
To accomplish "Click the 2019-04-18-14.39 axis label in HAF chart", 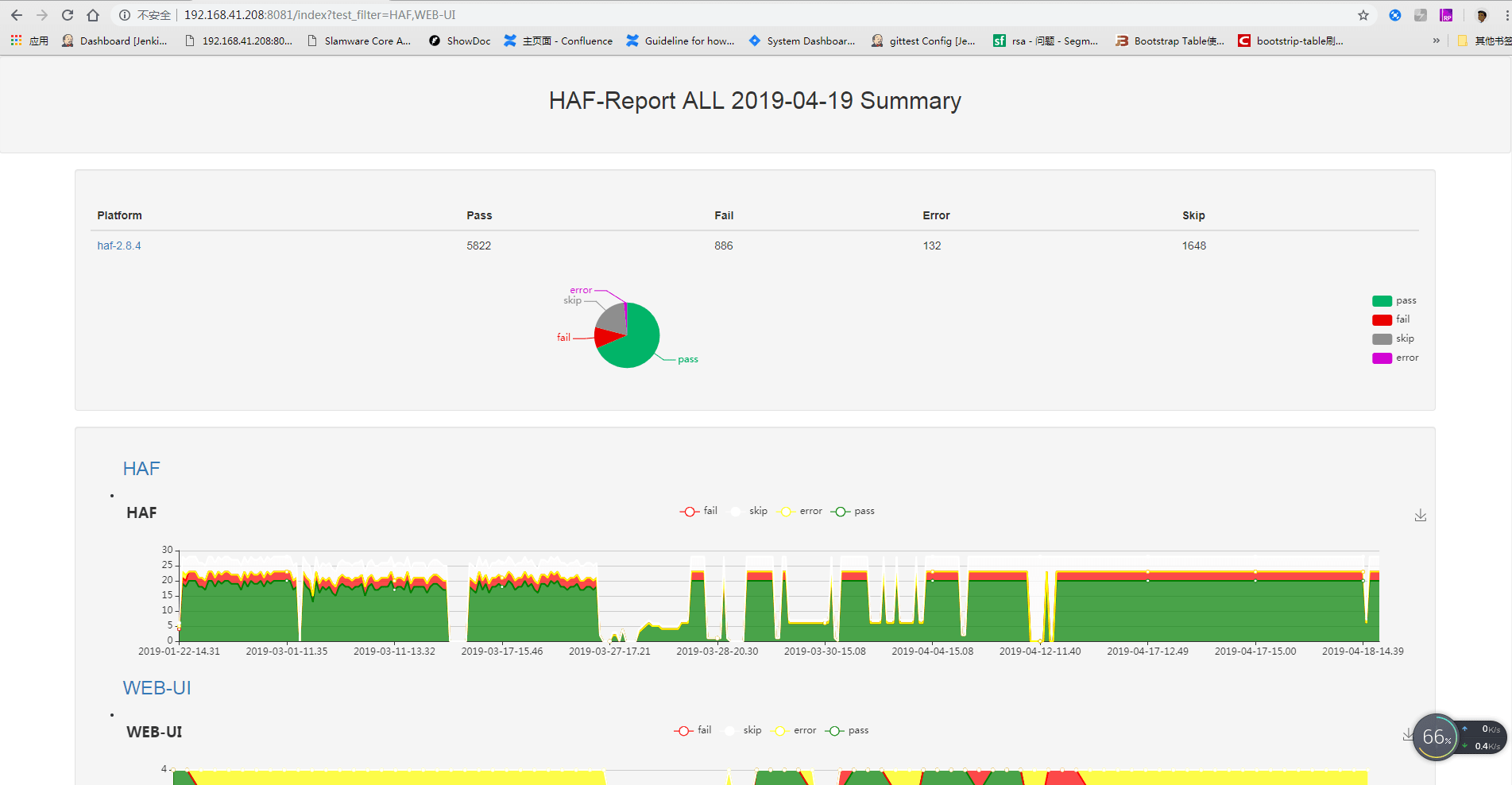I will point(1363,652).
